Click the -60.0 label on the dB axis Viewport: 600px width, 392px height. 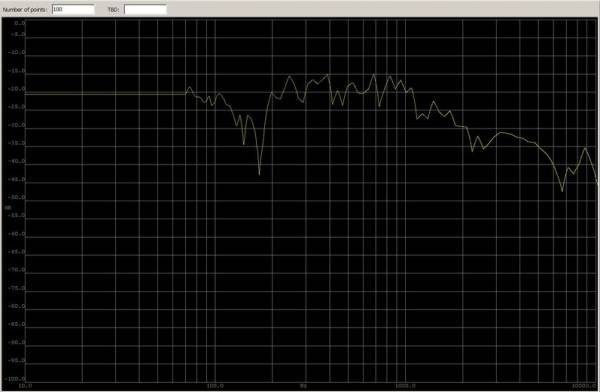(x=17, y=234)
